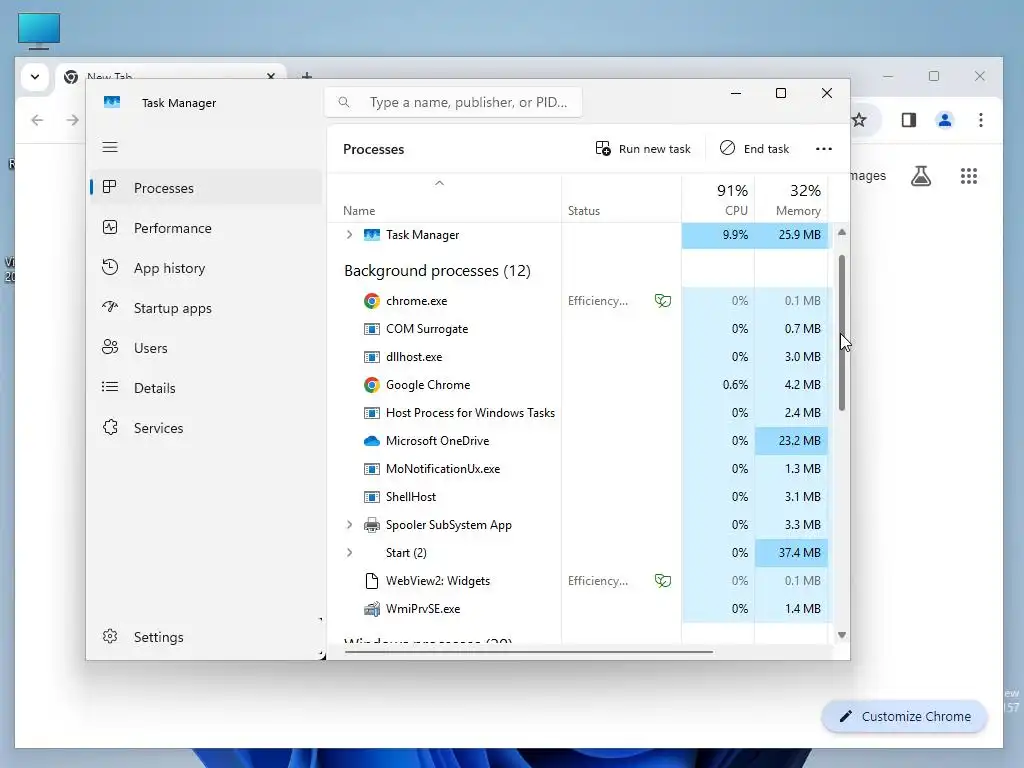Image resolution: width=1024 pixels, height=768 pixels.
Task: Expand the Spooler SubSystem App row
Action: point(349,524)
